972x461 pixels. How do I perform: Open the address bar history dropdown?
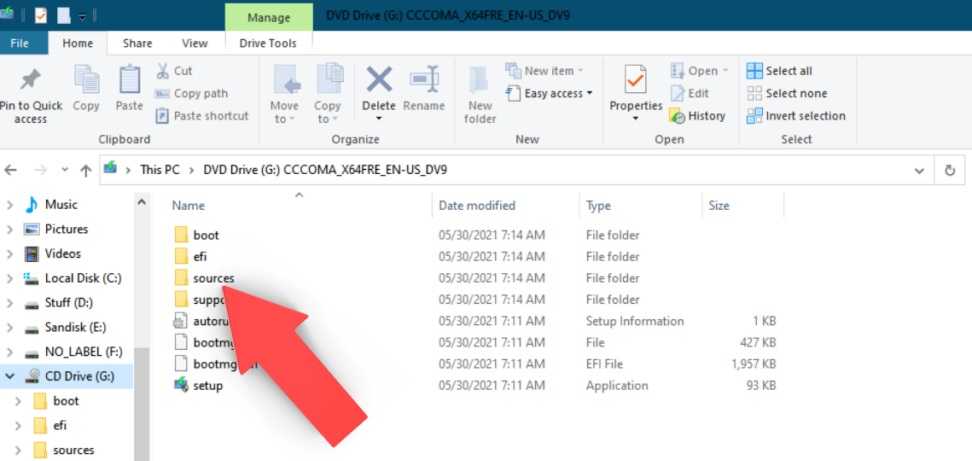click(919, 170)
